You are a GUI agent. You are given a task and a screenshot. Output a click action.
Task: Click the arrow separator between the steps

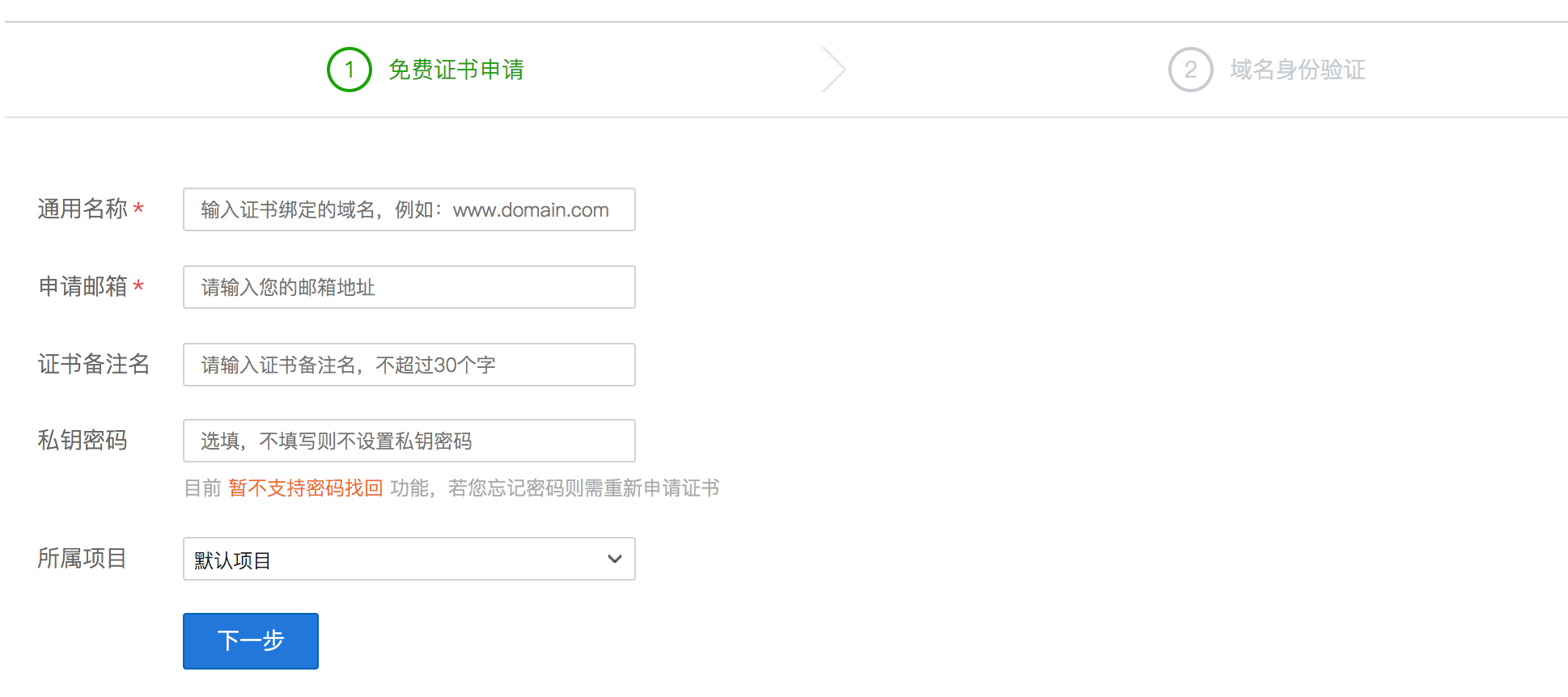(833, 70)
